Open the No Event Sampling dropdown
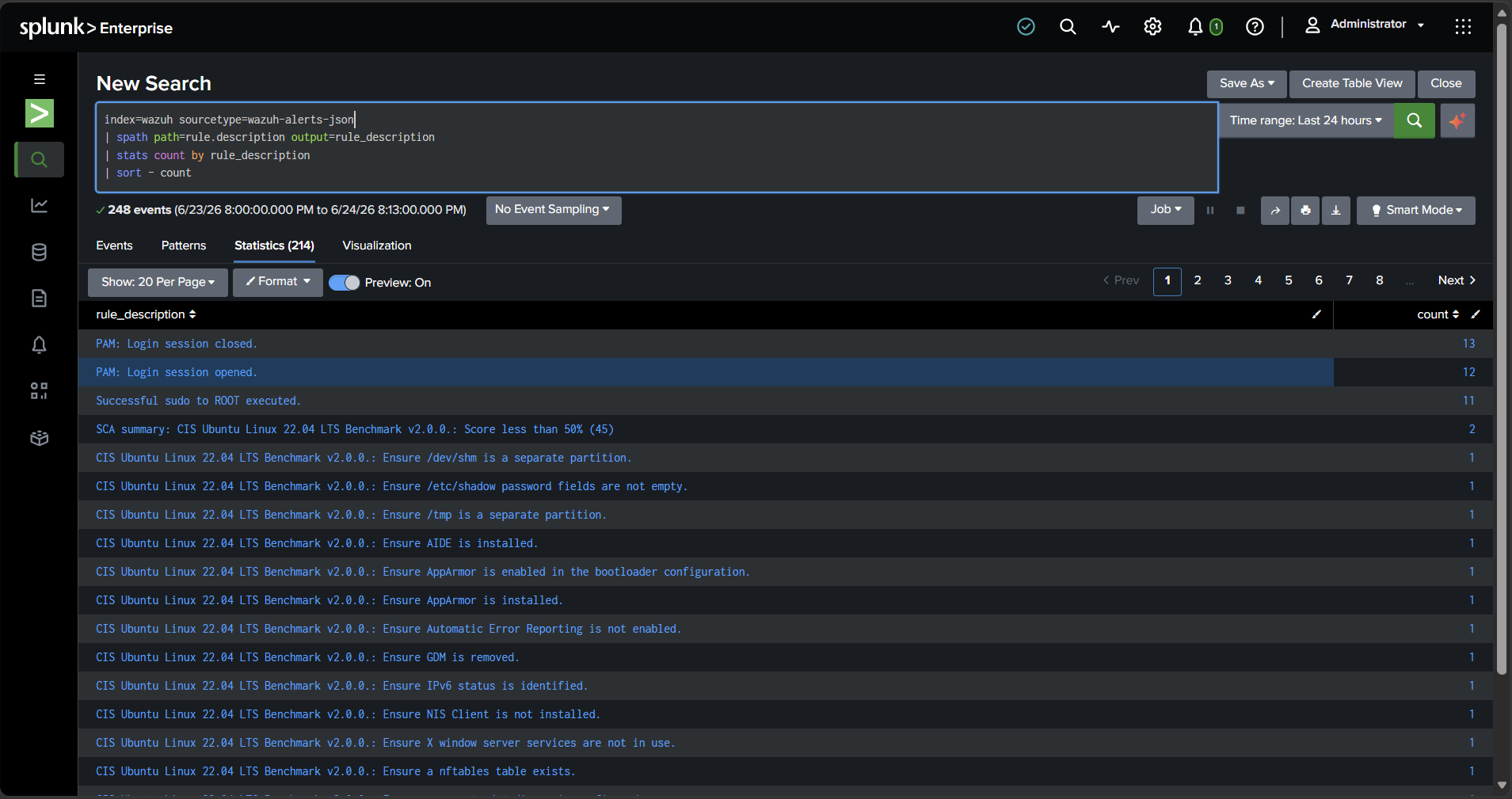This screenshot has height=799, width=1512. click(553, 210)
